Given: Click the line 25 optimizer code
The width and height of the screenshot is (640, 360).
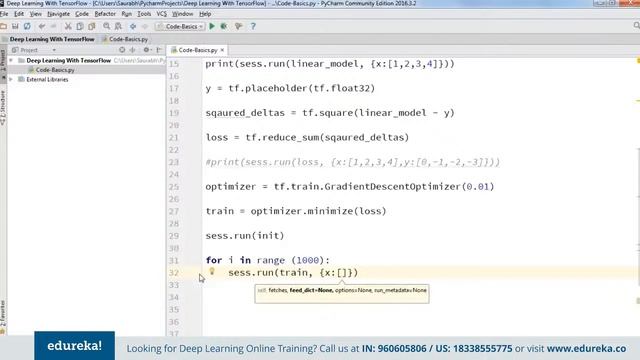Looking at the screenshot, I should [x=350, y=187].
